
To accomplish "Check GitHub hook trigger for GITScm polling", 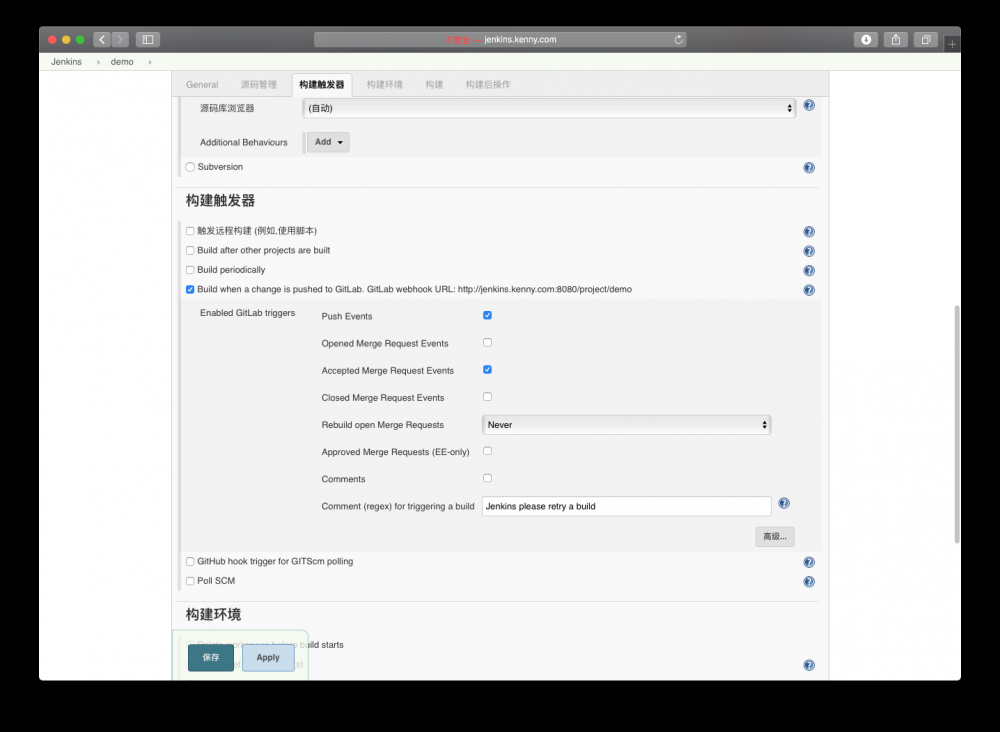I will point(190,562).
